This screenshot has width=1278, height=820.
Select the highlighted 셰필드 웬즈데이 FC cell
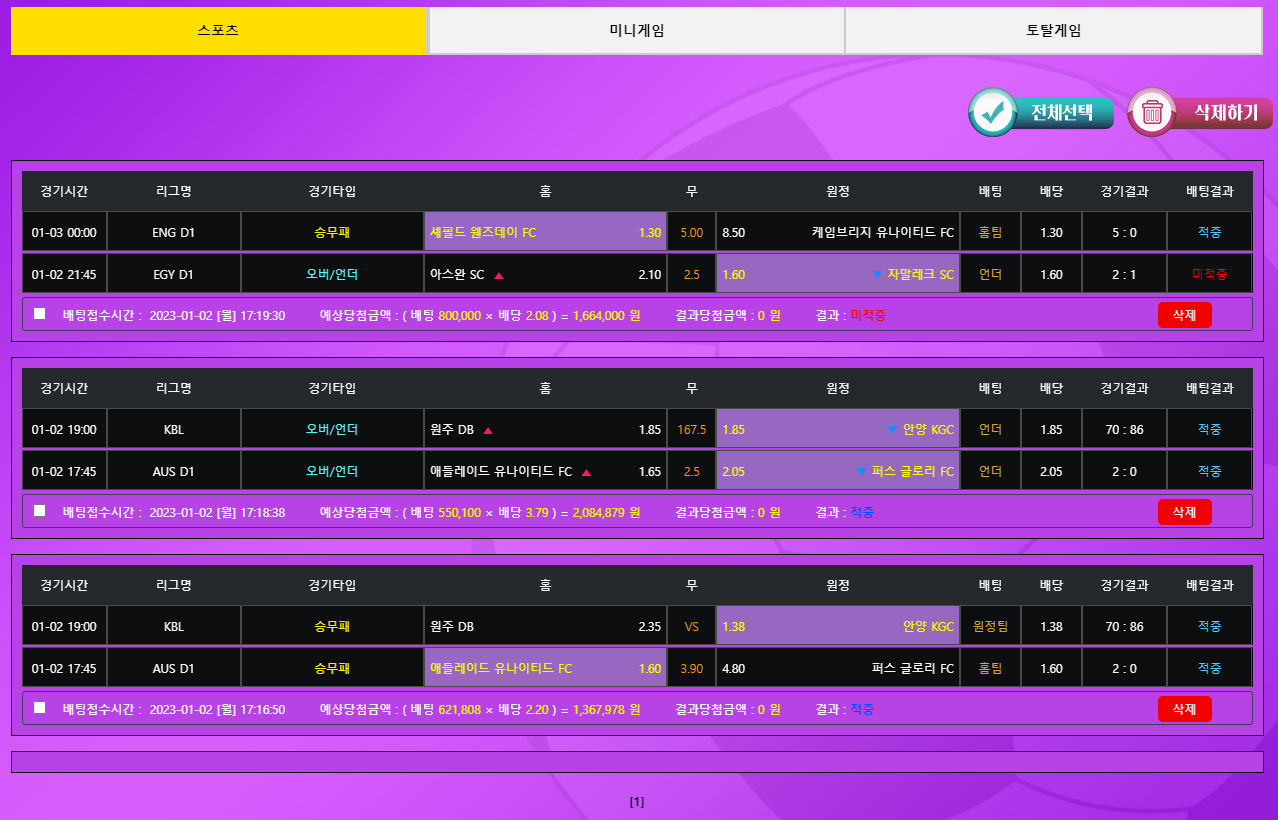[x=545, y=233]
